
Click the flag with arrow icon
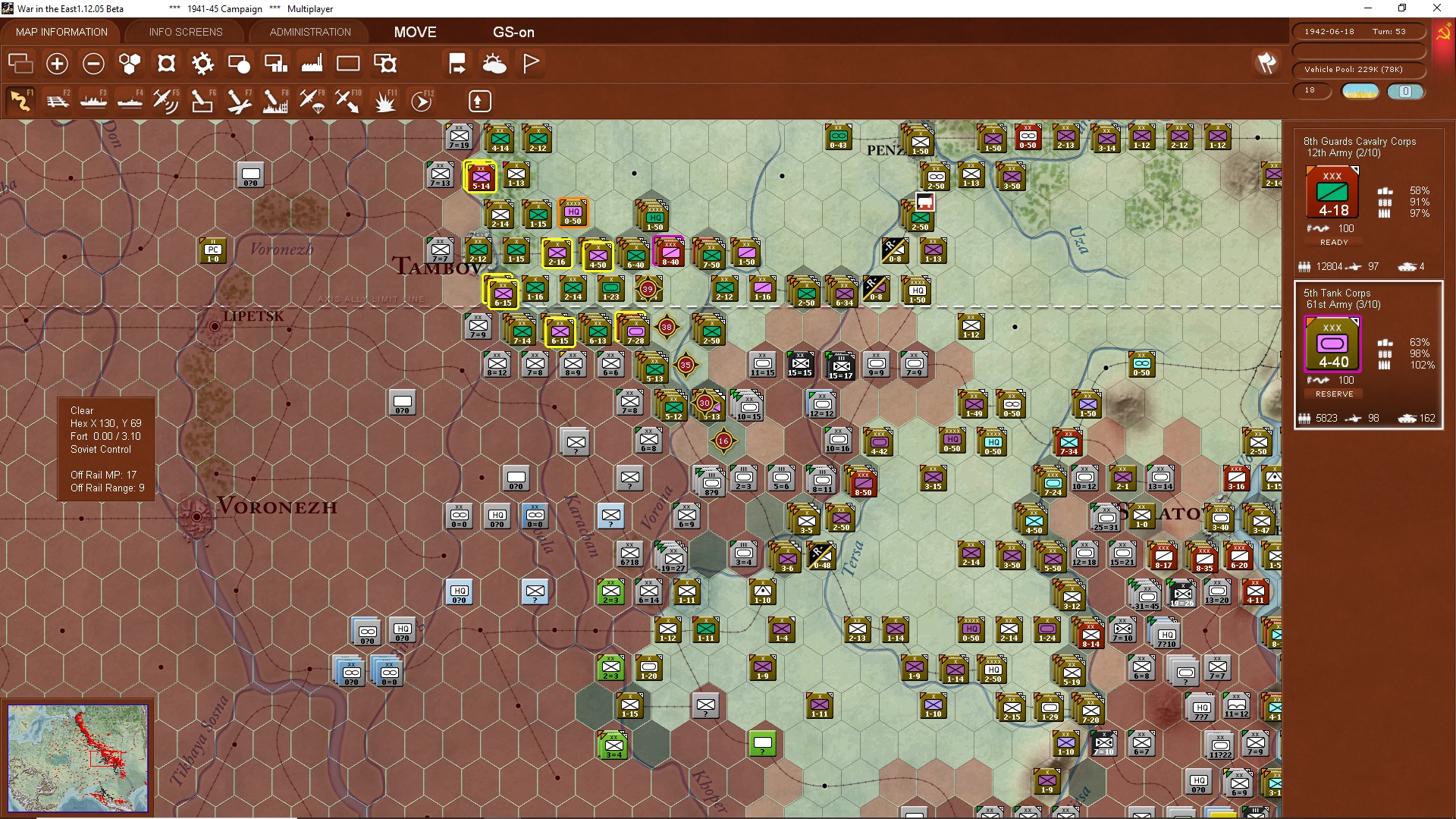[x=457, y=64]
